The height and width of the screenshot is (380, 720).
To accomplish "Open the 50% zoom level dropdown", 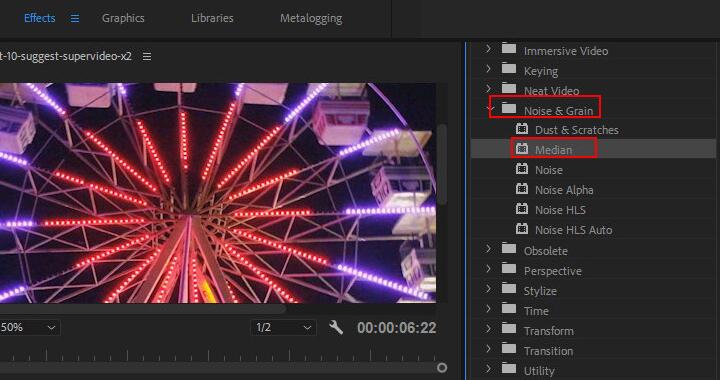I will coord(29,328).
